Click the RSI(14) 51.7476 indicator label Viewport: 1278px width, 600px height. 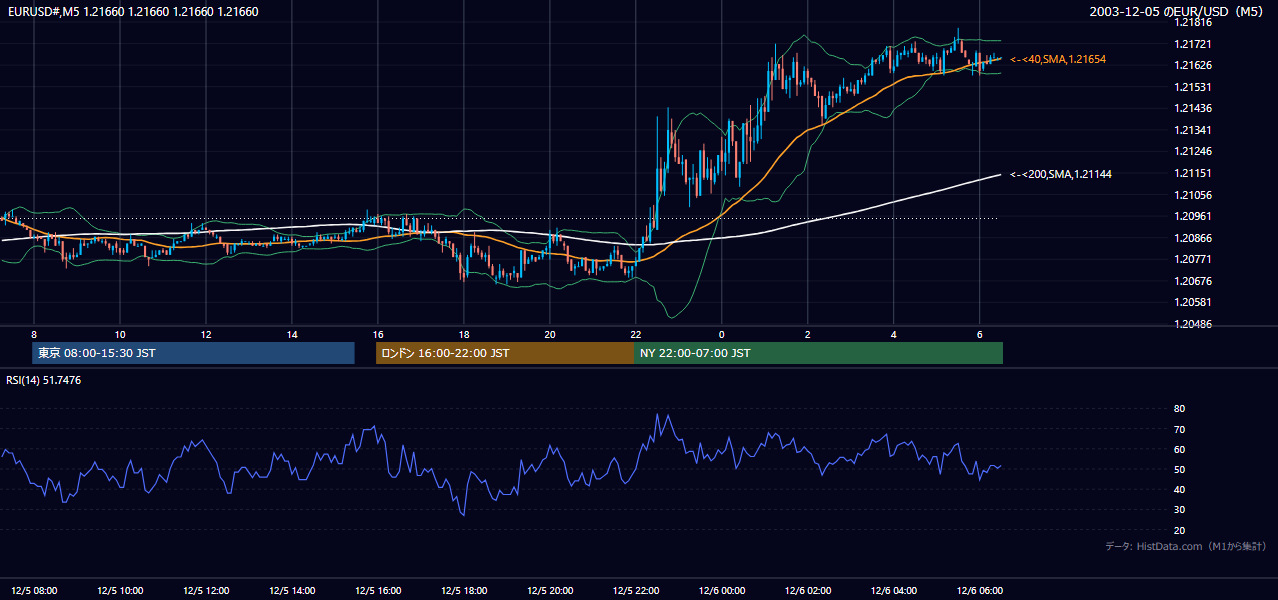44,380
